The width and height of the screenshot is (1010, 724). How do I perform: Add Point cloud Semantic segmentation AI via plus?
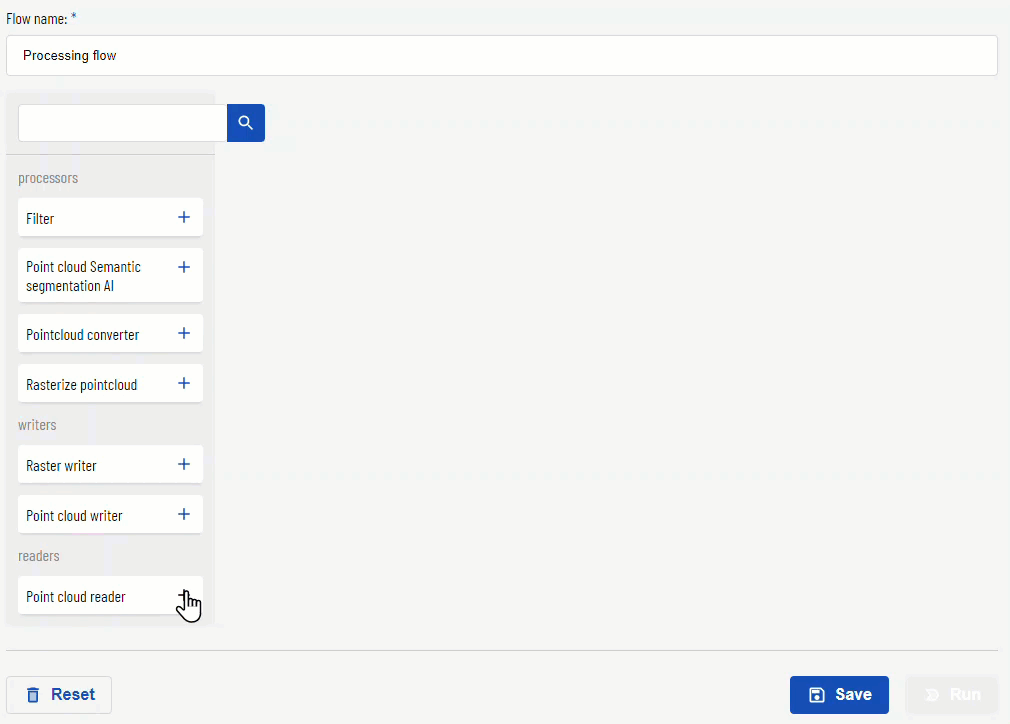184,267
